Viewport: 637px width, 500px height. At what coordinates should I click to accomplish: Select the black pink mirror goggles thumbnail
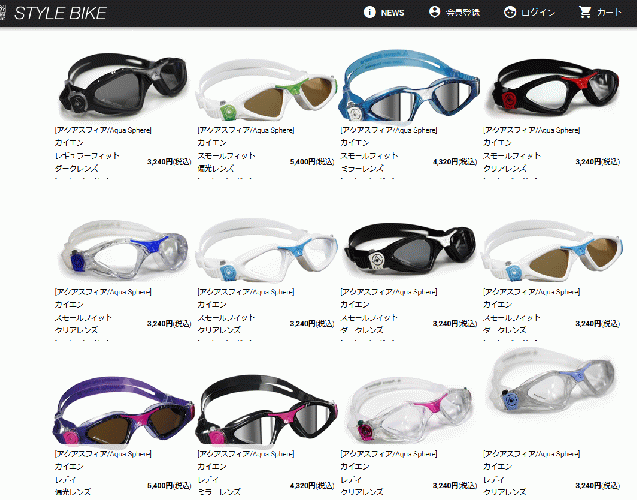pos(266,410)
